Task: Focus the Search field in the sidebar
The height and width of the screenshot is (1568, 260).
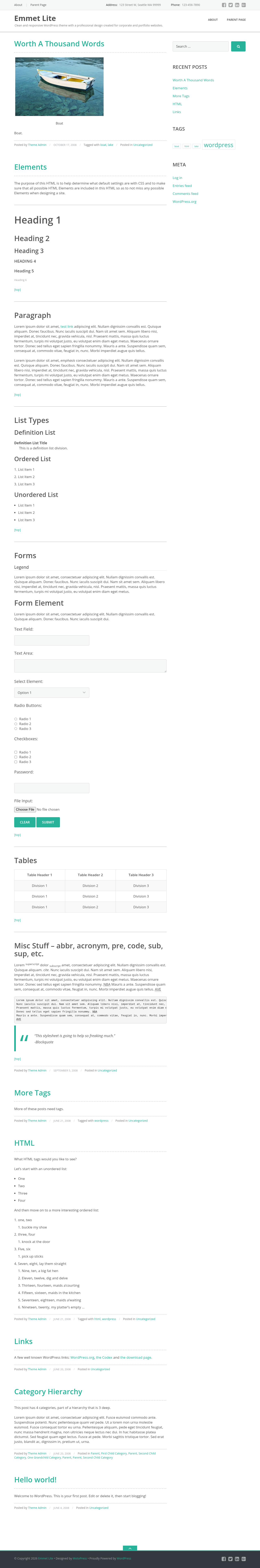Action: click(x=200, y=46)
